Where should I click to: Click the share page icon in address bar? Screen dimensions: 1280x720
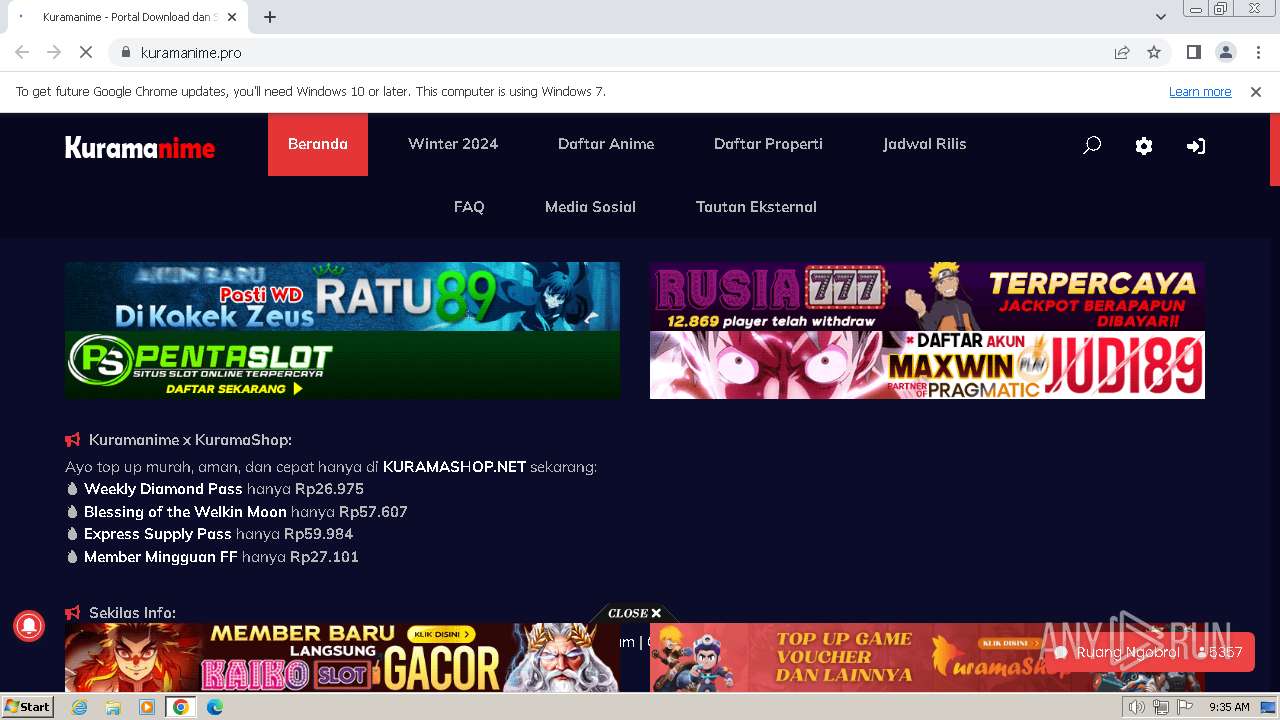1122,52
